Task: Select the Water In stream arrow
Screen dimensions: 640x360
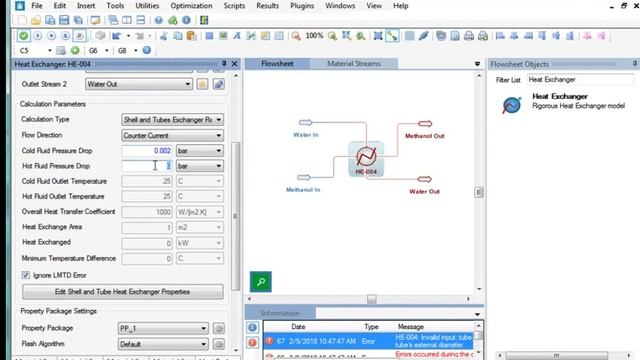Action: coord(306,122)
